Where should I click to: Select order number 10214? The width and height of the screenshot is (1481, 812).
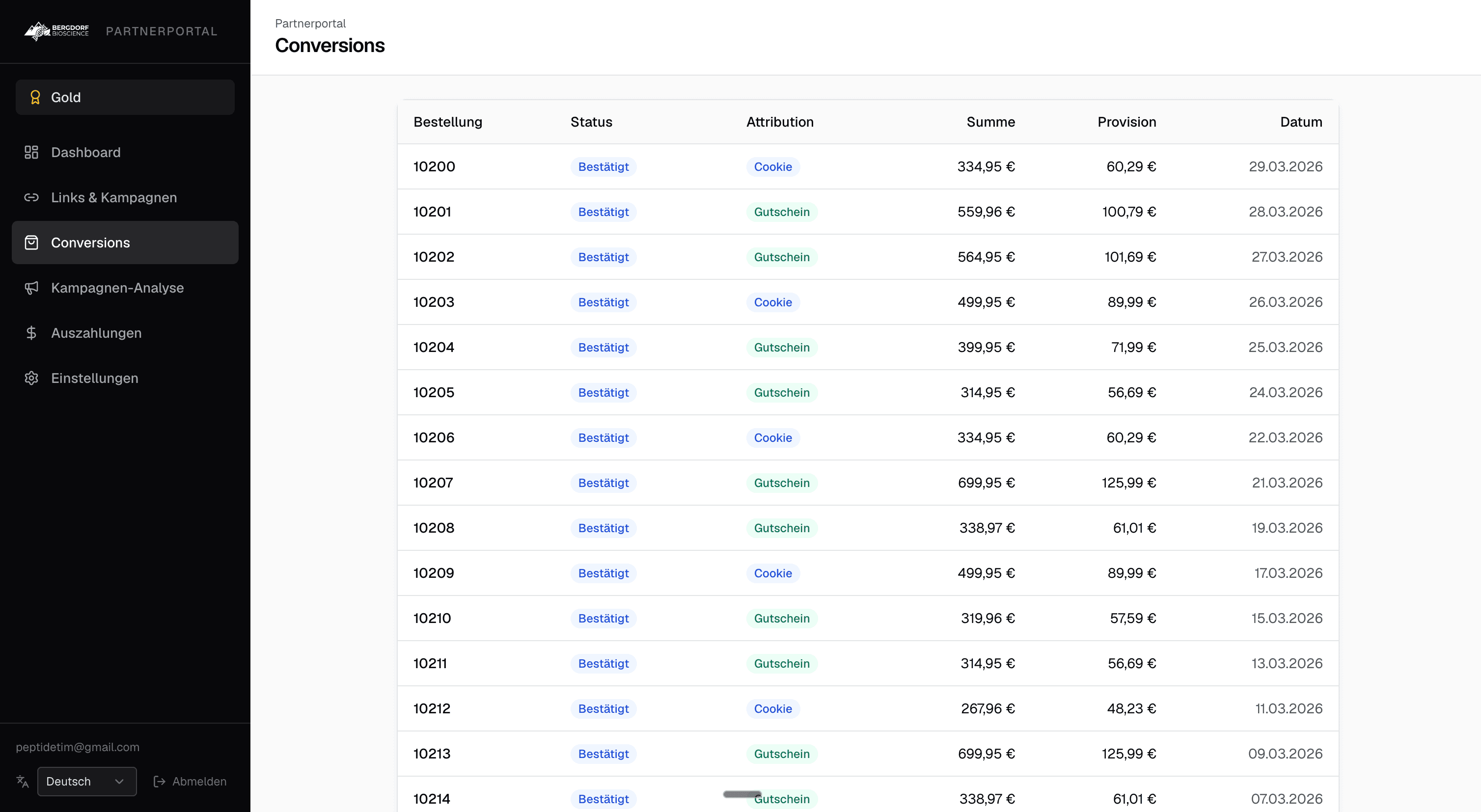click(432, 799)
